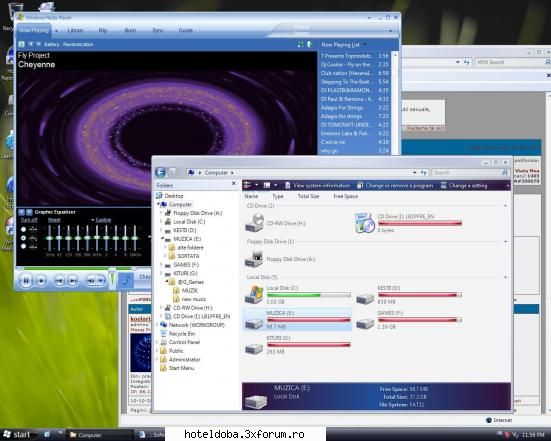
Task: Open CD-RW Drive (H:) icon in drives pane
Action: [254, 223]
